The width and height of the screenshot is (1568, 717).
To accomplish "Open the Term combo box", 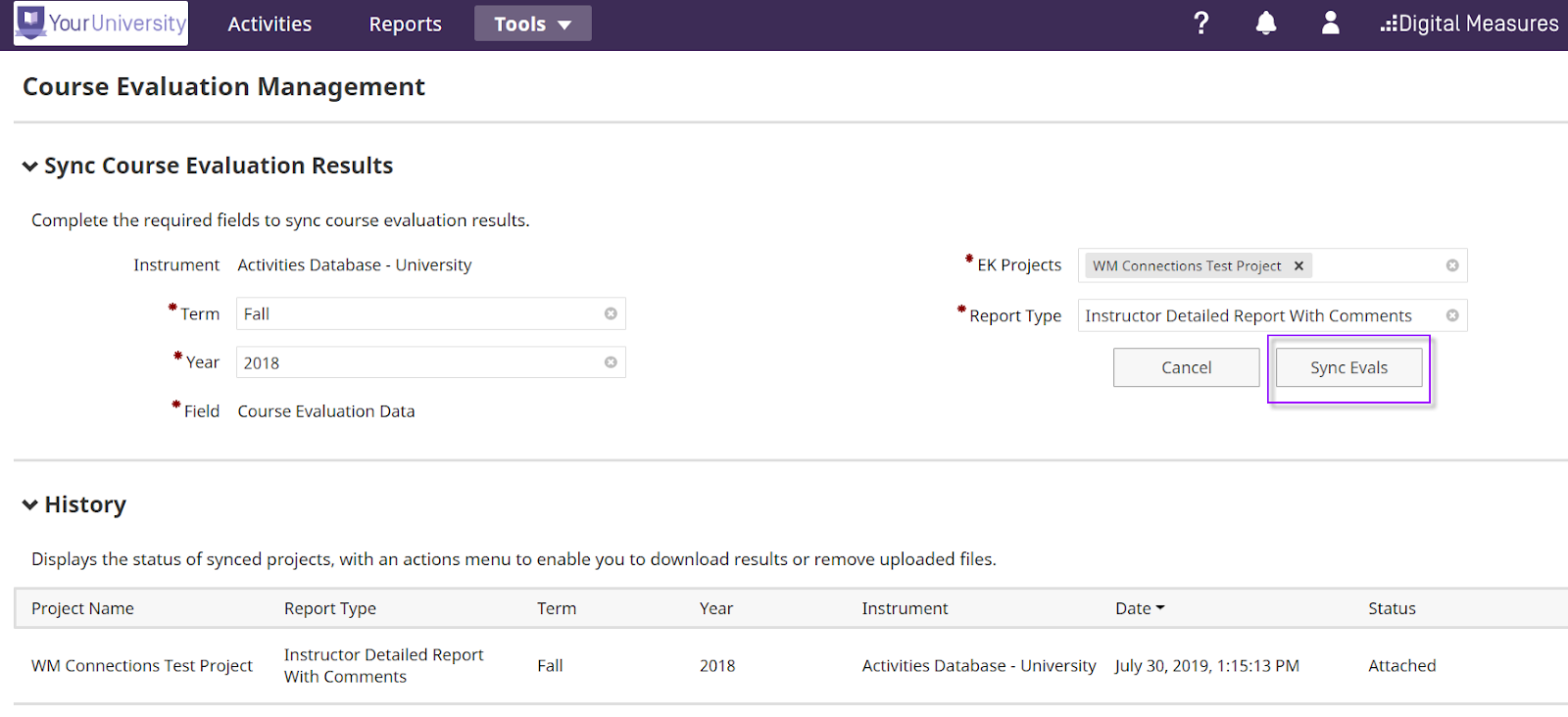I will [x=430, y=313].
